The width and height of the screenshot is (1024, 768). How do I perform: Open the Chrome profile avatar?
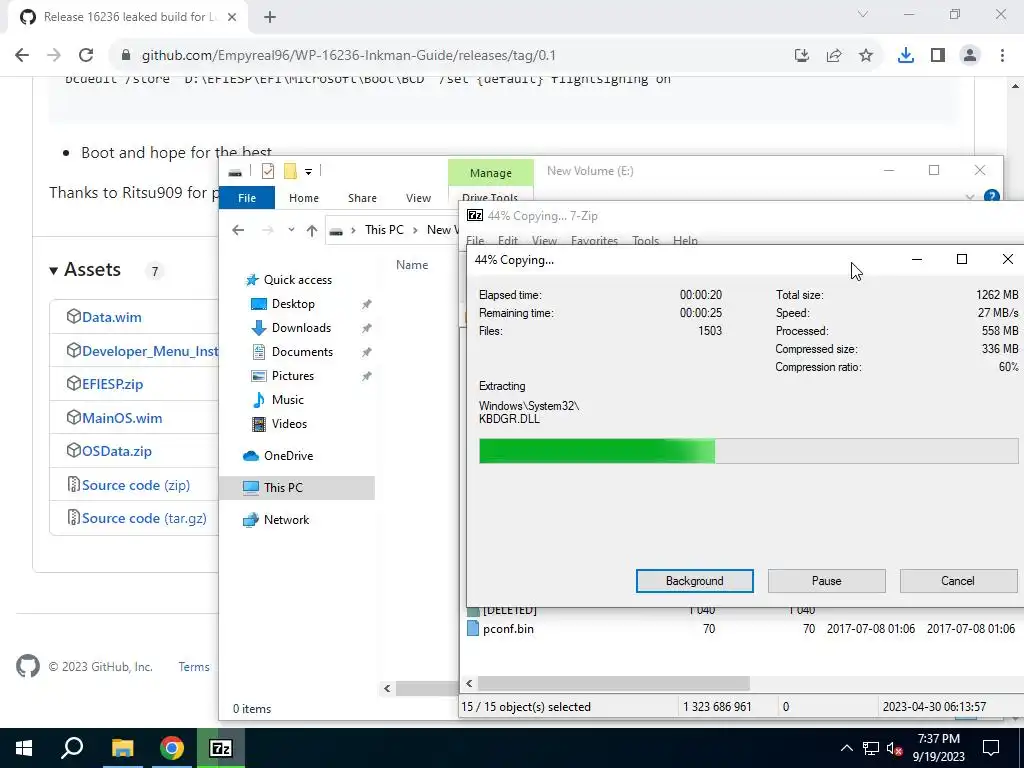tap(970, 56)
